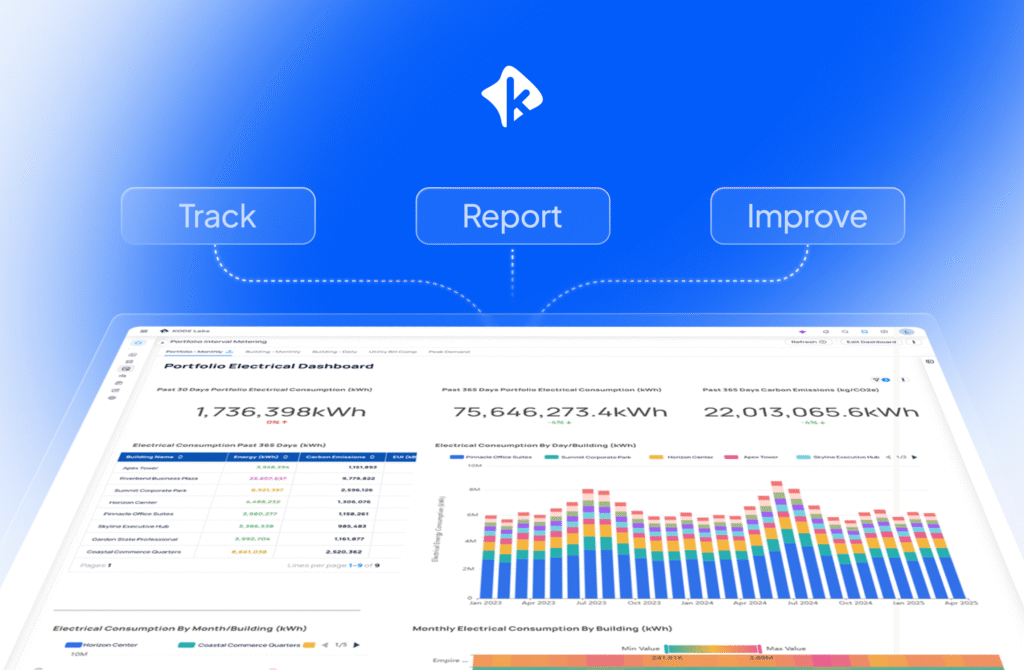This screenshot has width=1024, height=670.
Task: Toggle Summit Corporate Park legend swatch
Action: [551, 457]
